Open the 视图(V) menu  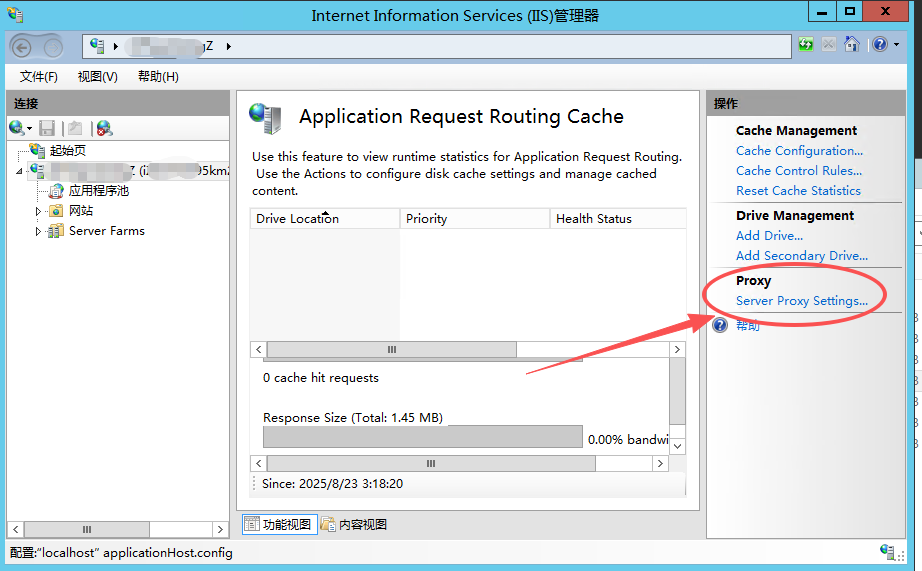(x=98, y=77)
